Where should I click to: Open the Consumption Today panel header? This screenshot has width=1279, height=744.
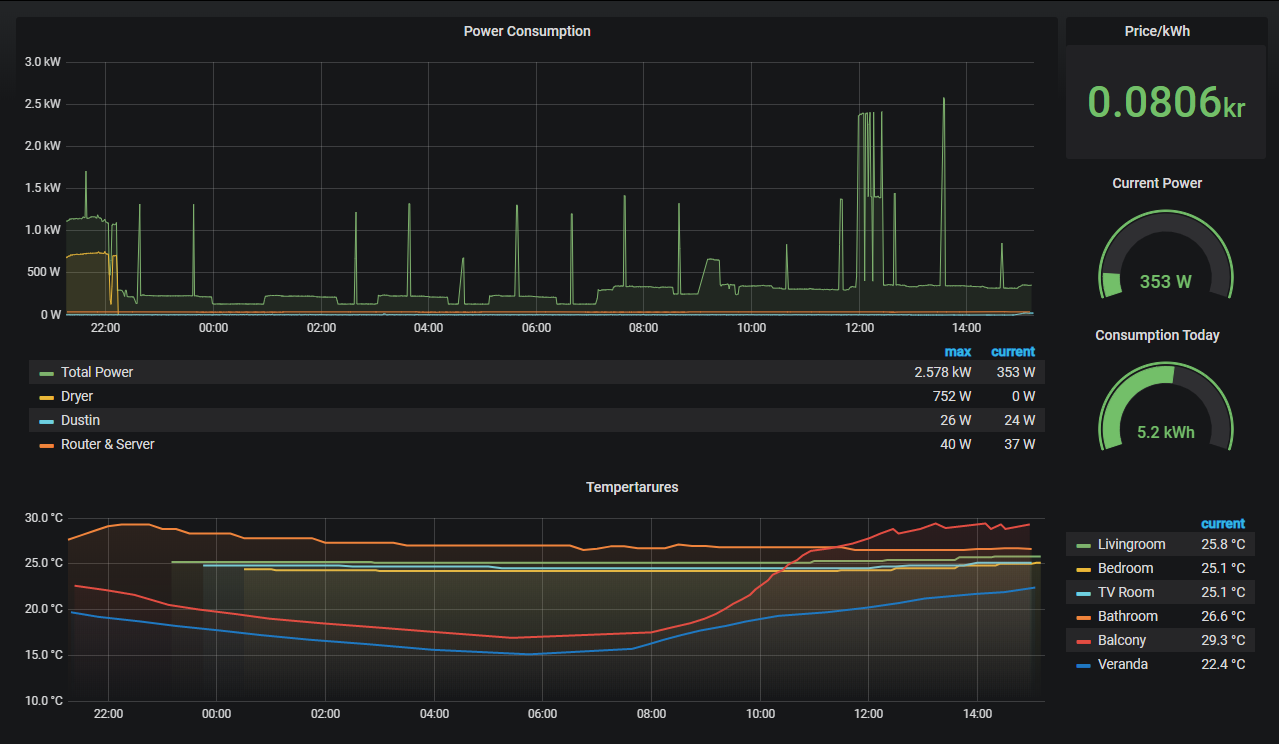(1157, 335)
